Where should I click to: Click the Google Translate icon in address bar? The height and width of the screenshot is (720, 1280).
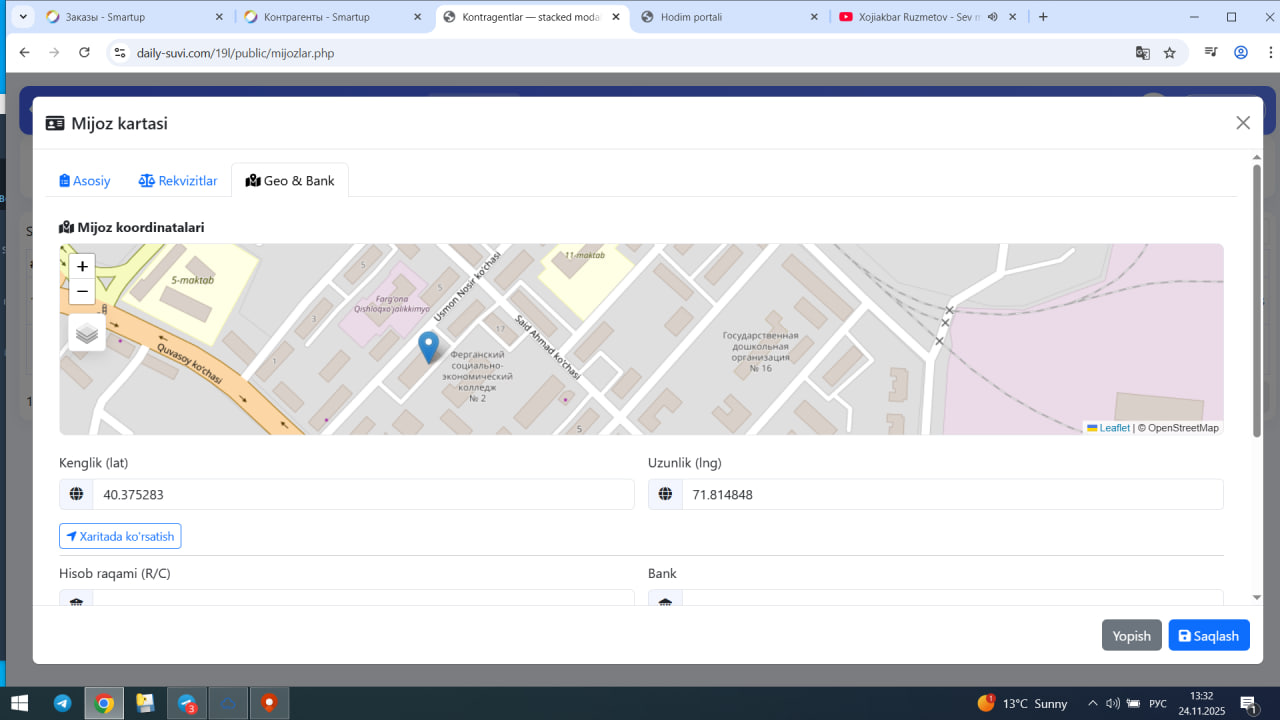(x=1142, y=53)
